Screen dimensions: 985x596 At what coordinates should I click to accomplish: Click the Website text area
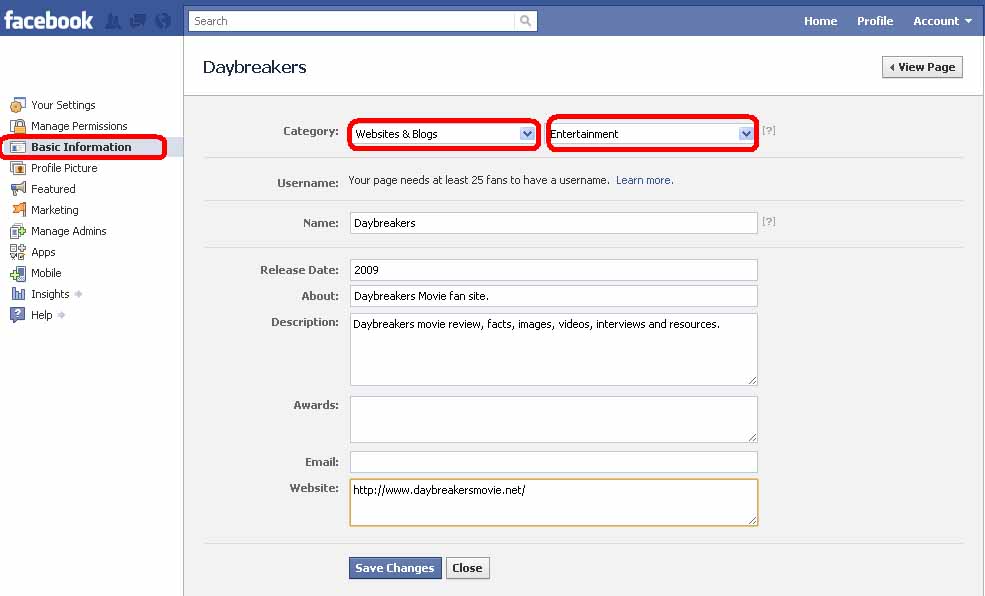coord(553,502)
